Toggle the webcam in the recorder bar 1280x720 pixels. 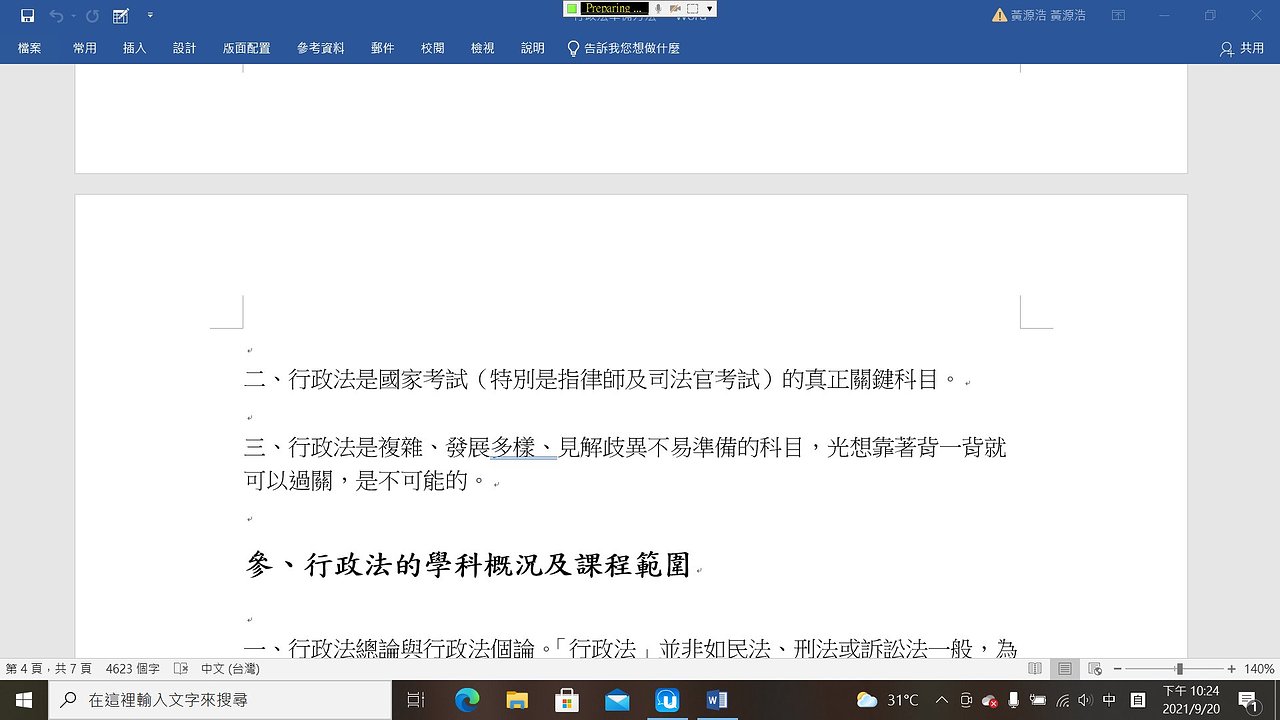click(675, 9)
